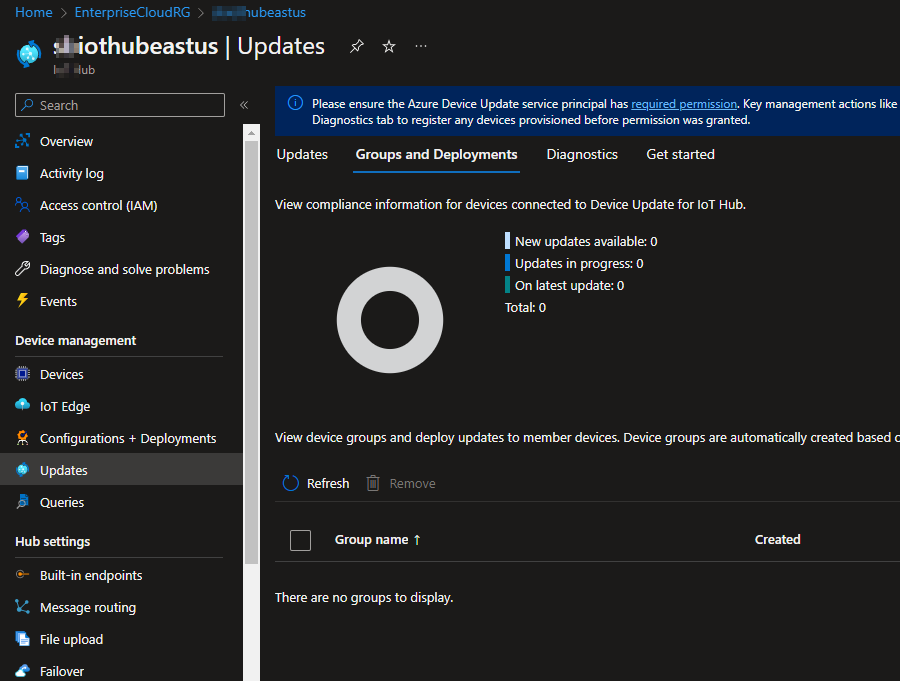Click the Refresh icon above the groups table
This screenshot has width=900, height=681.
coord(291,483)
